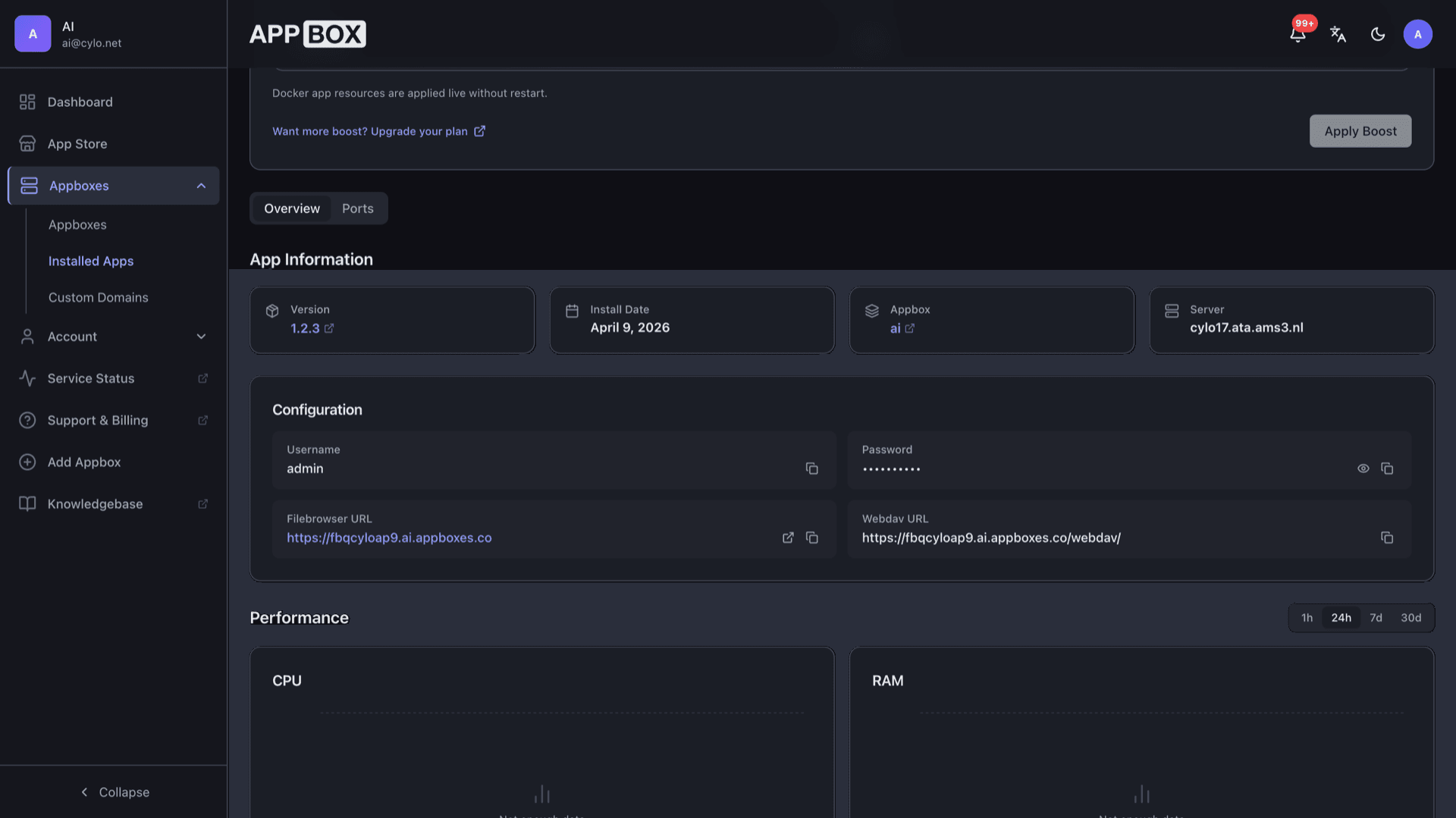The image size is (1456, 818).
Task: Open the App Store page
Action: click(114, 143)
